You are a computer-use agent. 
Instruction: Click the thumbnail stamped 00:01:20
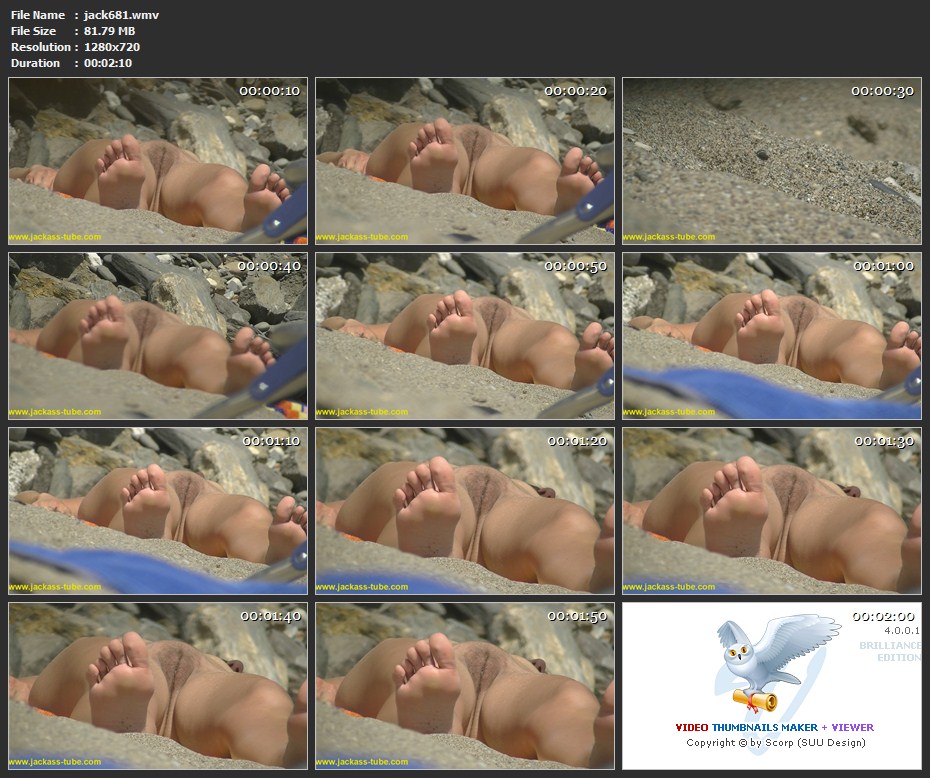(465, 511)
